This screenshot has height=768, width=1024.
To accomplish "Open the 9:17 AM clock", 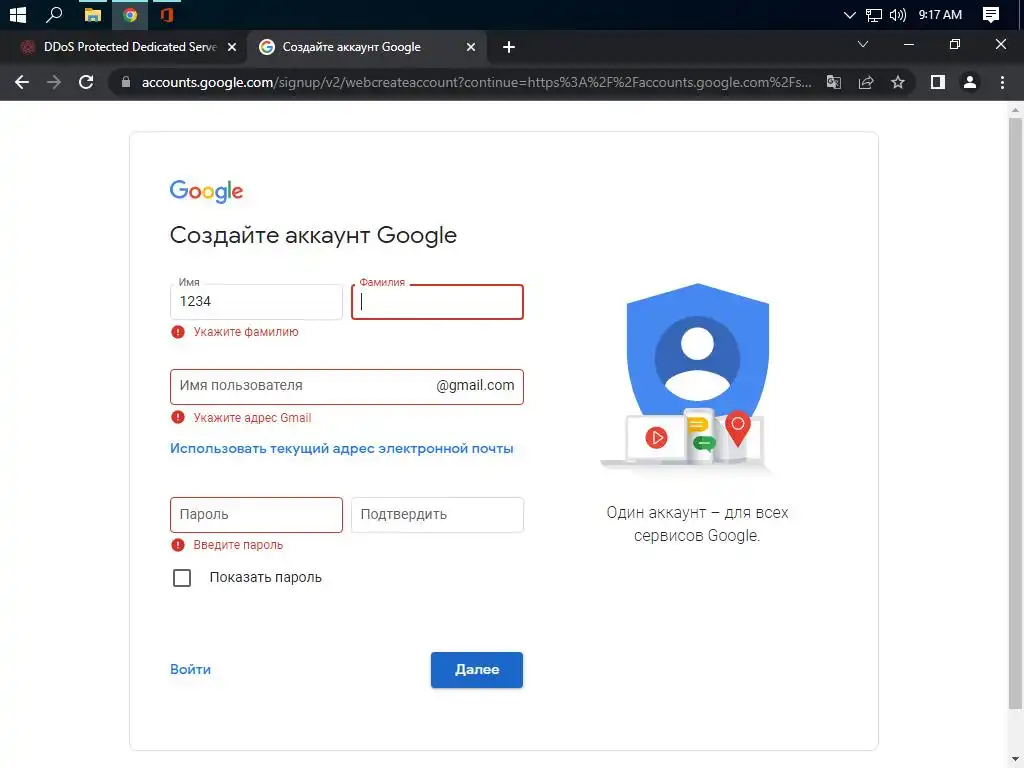I will [940, 14].
